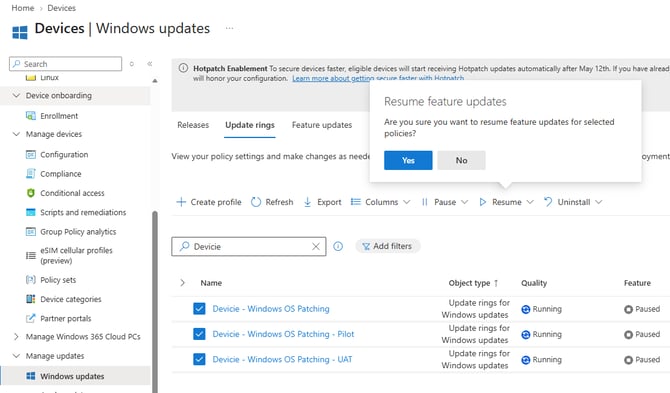Click the Policy sets icon
670x393 pixels.
pyautogui.click(x=31, y=280)
